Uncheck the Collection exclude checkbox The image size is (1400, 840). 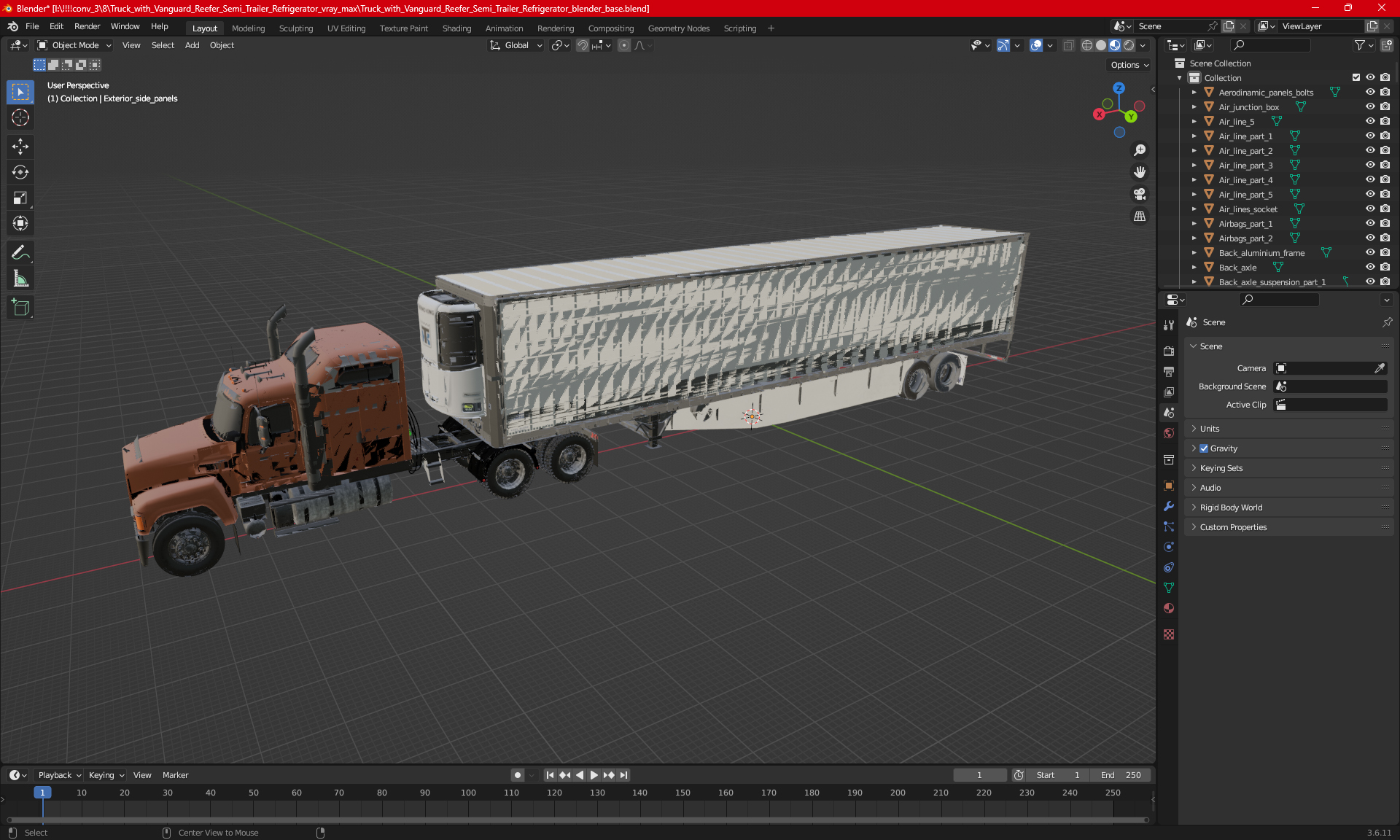(x=1356, y=77)
